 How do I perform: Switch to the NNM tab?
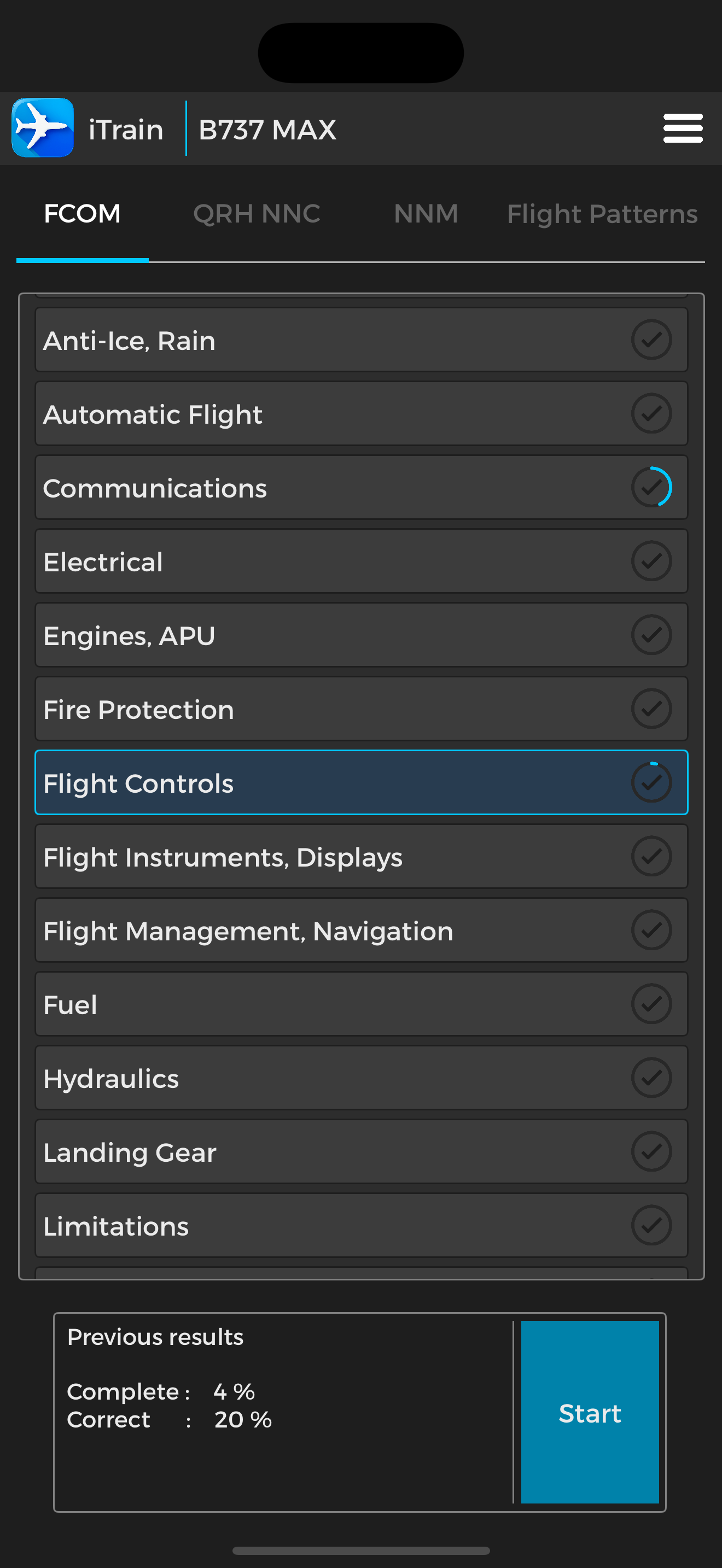[x=426, y=214]
